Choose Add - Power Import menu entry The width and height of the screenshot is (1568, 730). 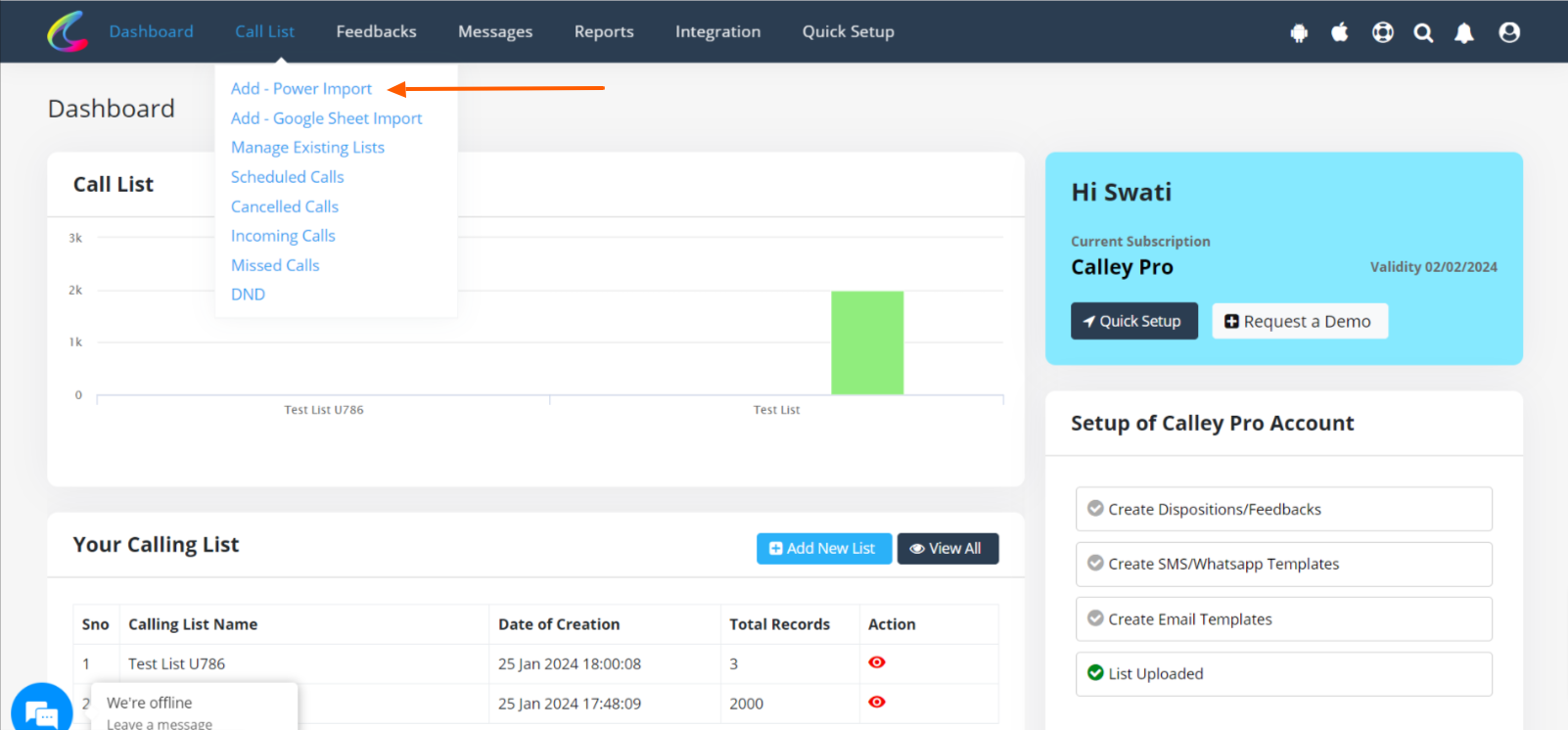click(301, 89)
